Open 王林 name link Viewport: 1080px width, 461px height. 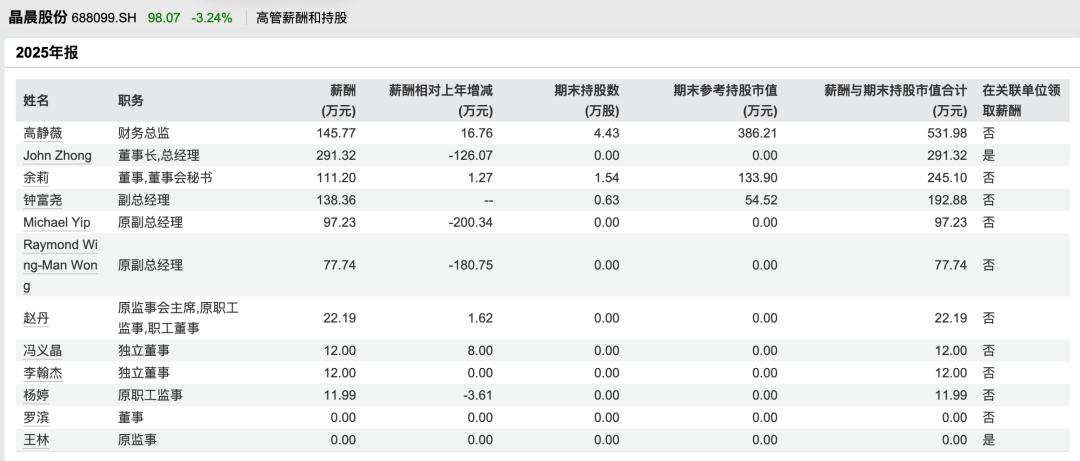tap(36, 440)
